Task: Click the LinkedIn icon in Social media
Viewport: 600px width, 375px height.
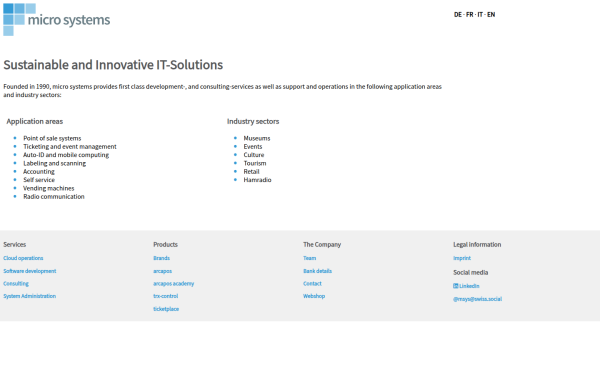Action: coord(455,286)
